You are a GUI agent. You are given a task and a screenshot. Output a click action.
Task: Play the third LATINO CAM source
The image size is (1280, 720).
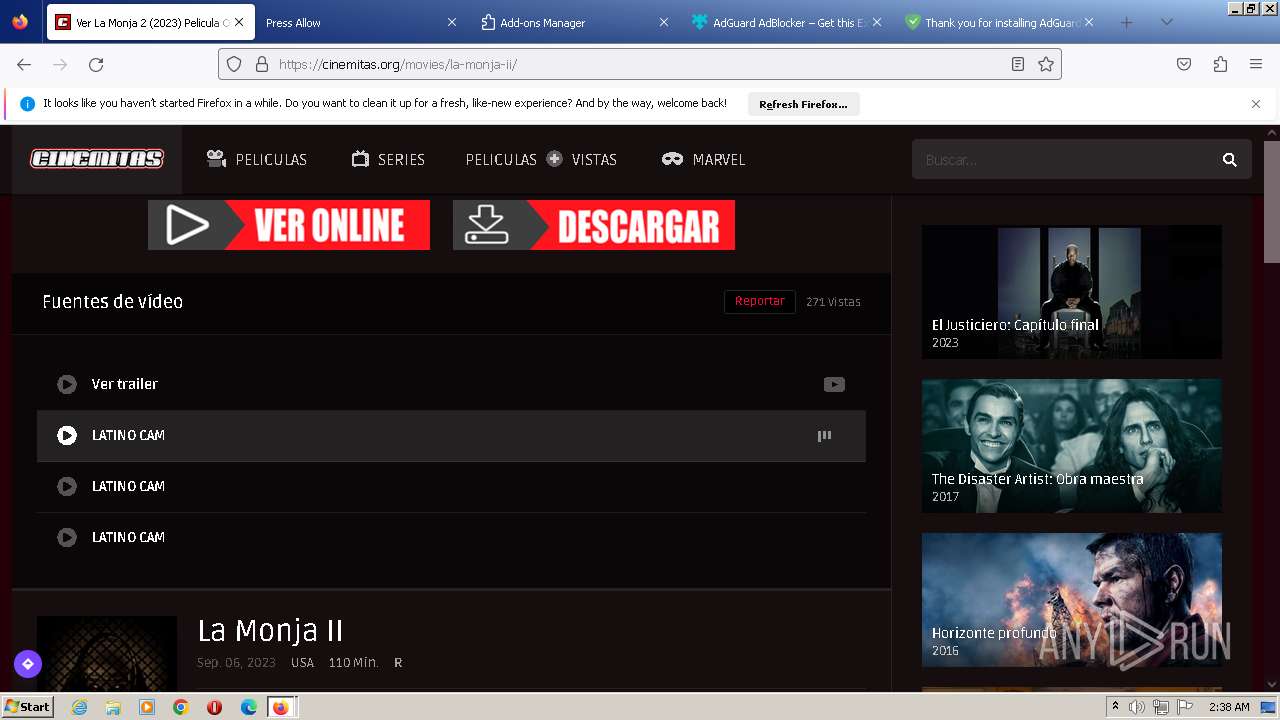coord(67,537)
